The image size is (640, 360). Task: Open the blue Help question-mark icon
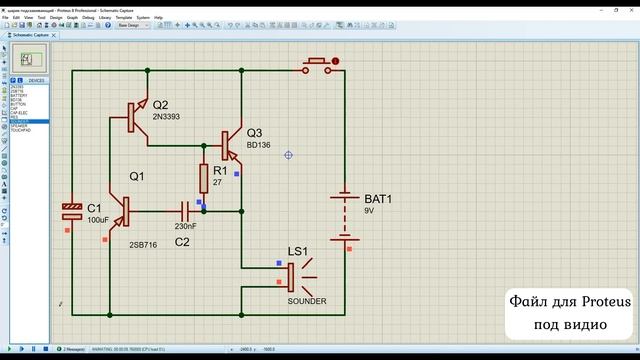tap(108, 25)
